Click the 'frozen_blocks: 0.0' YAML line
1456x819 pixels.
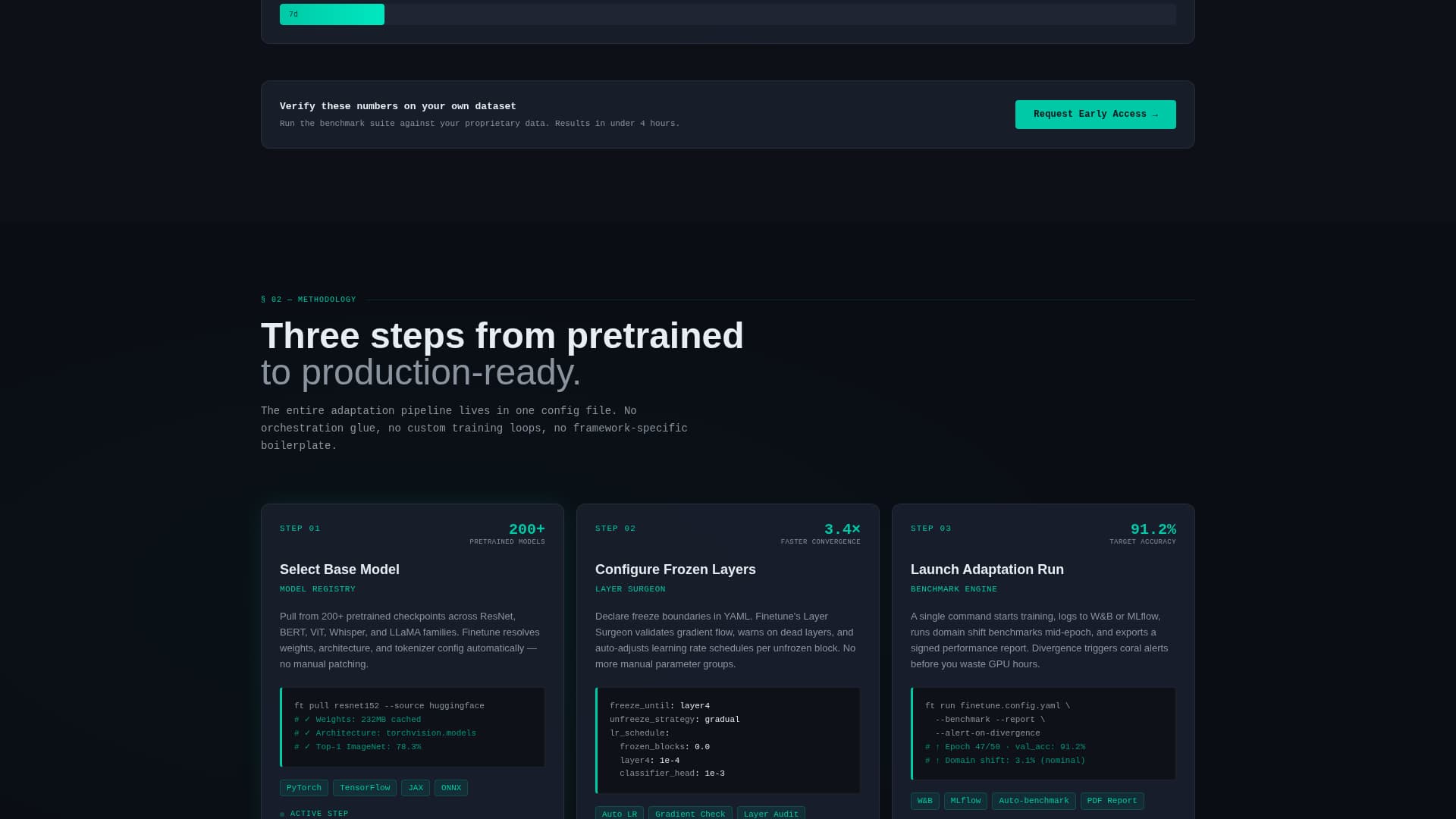pyautogui.click(x=664, y=747)
